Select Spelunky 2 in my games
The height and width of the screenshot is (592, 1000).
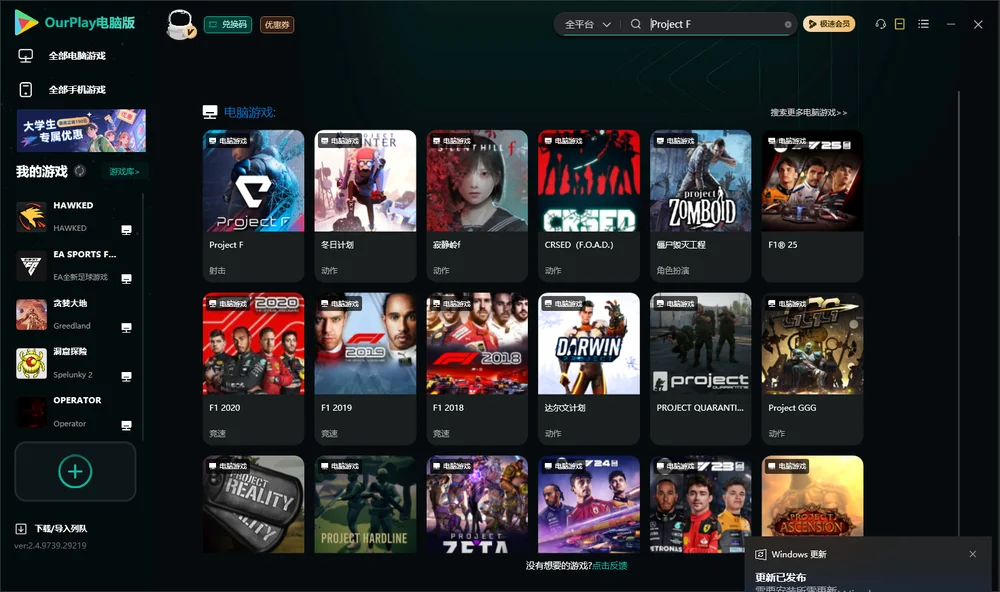tap(75, 363)
